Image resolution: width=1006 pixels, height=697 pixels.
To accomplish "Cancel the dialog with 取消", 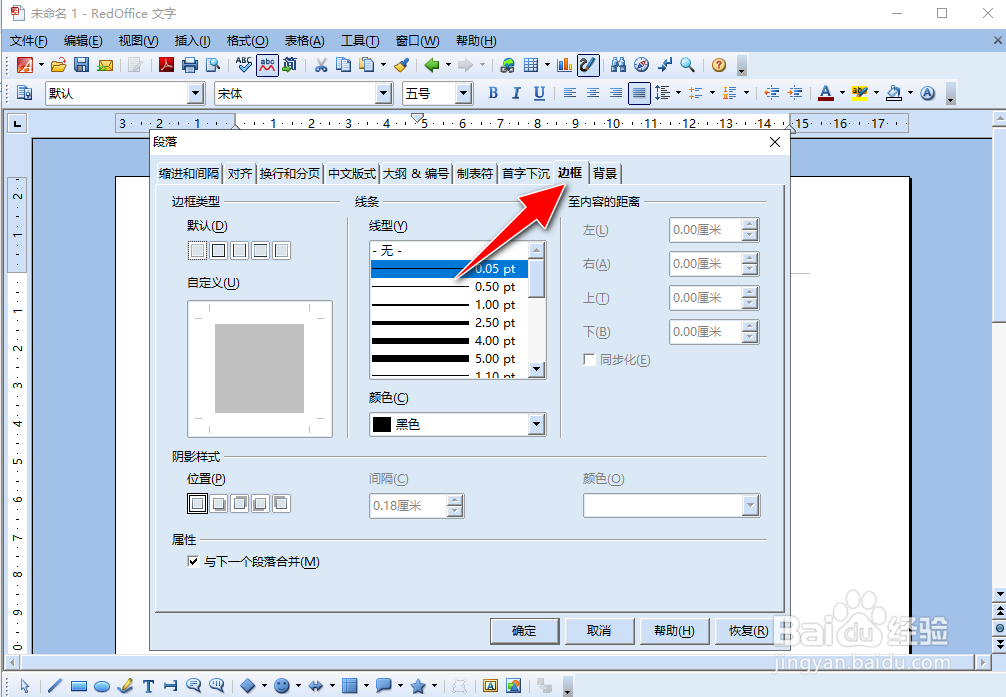I will coord(599,631).
